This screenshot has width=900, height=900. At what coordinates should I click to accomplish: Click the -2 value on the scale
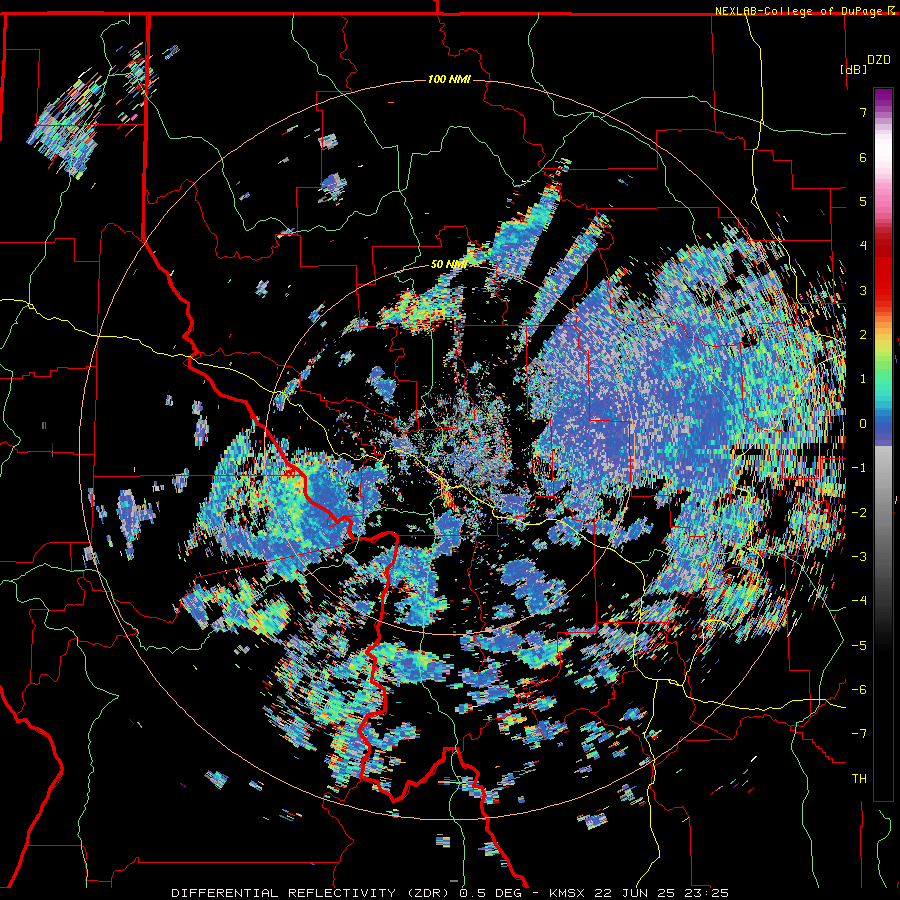(x=859, y=513)
